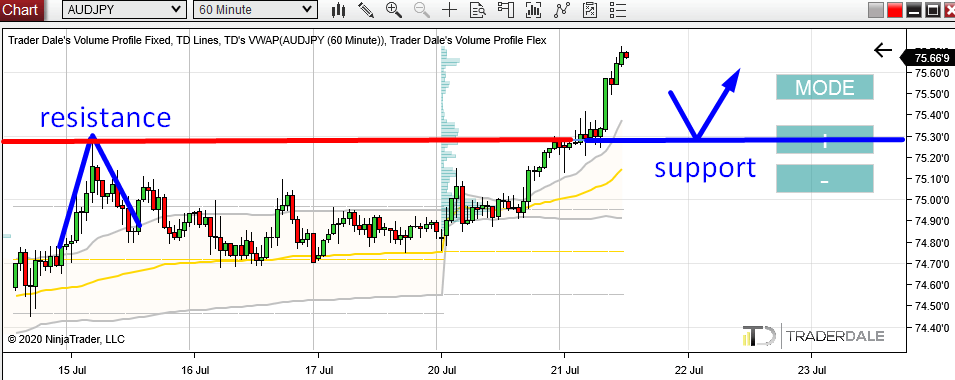Open the AUDJPY instrument dropdown
Viewport: 955px width, 380px height.
point(124,10)
